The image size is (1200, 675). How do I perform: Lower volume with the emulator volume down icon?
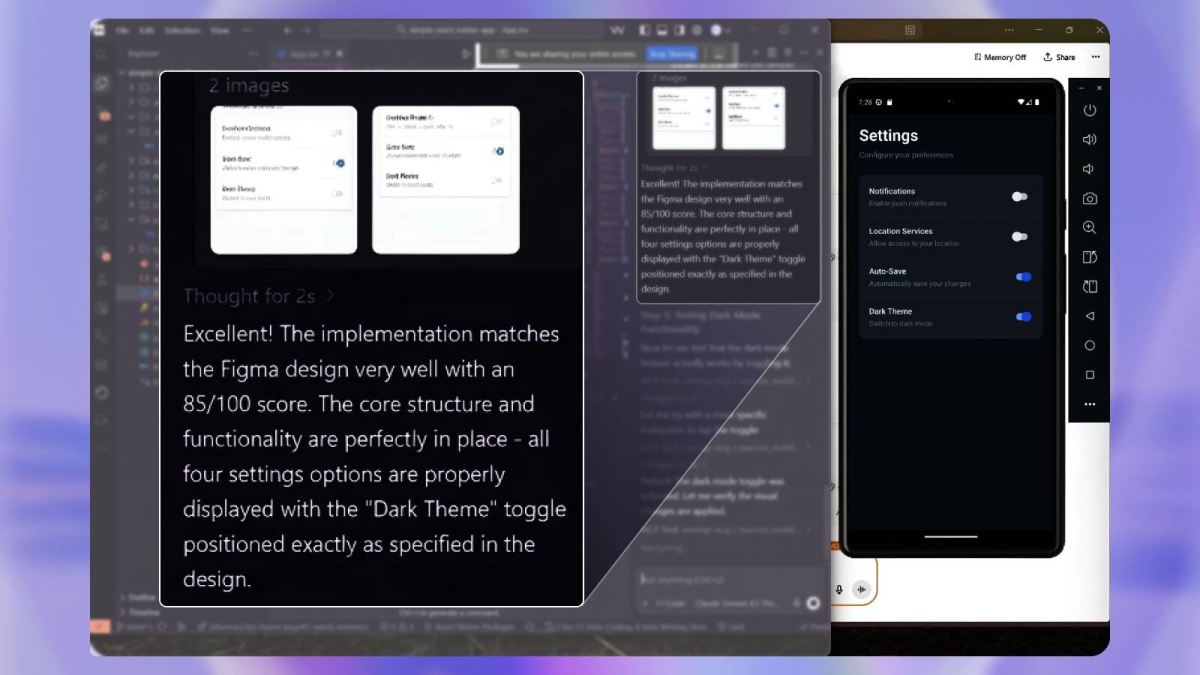(1090, 169)
